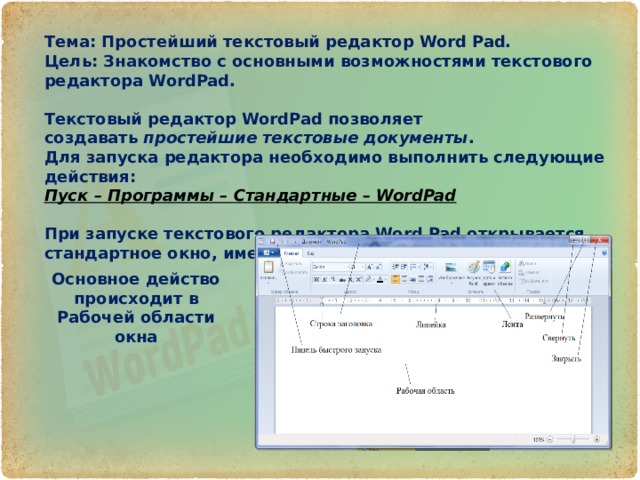This screenshot has width=640, height=480.
Task: Toggle the highlighted Align left button
Action: coord(395,280)
